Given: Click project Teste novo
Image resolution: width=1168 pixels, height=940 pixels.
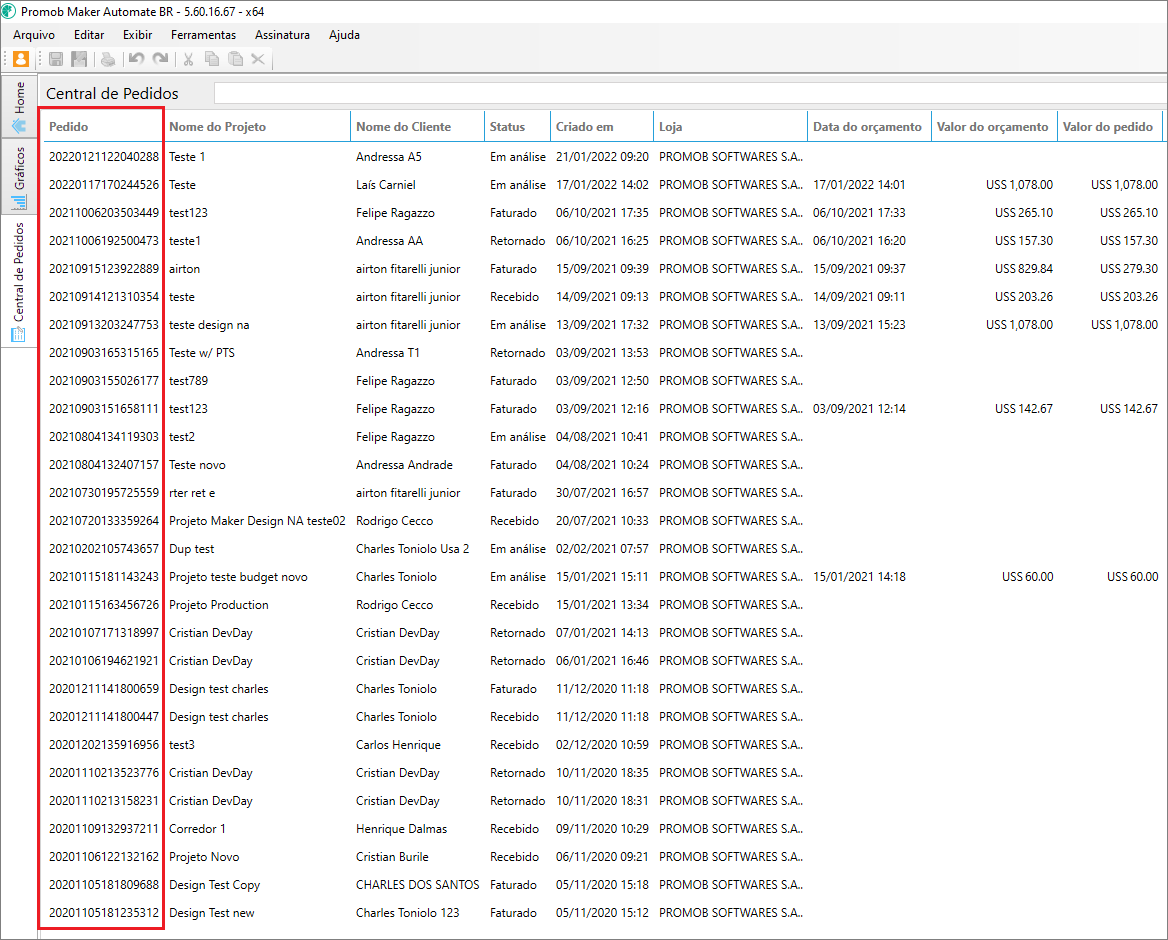Looking at the screenshot, I should [197, 465].
